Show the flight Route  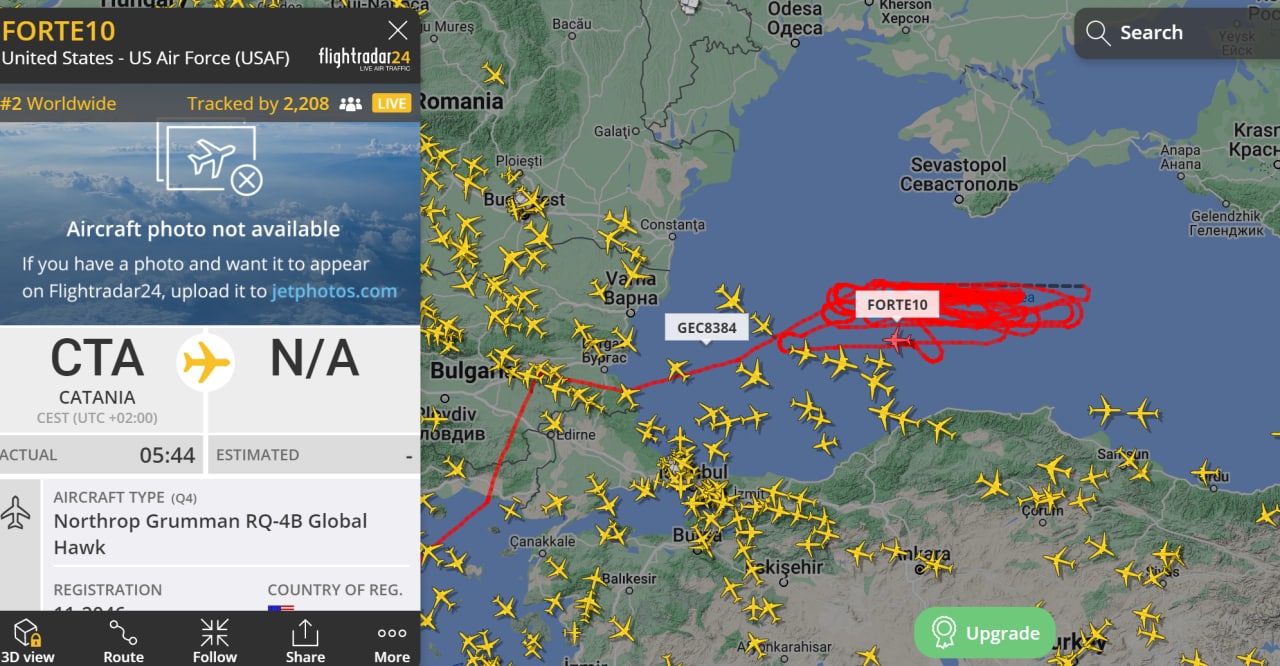tap(123, 640)
